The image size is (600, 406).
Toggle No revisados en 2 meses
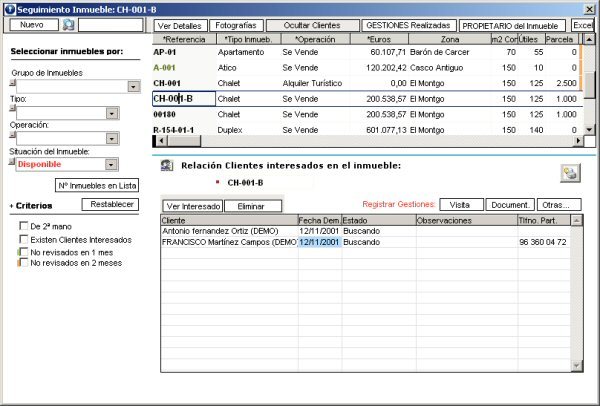point(24,263)
